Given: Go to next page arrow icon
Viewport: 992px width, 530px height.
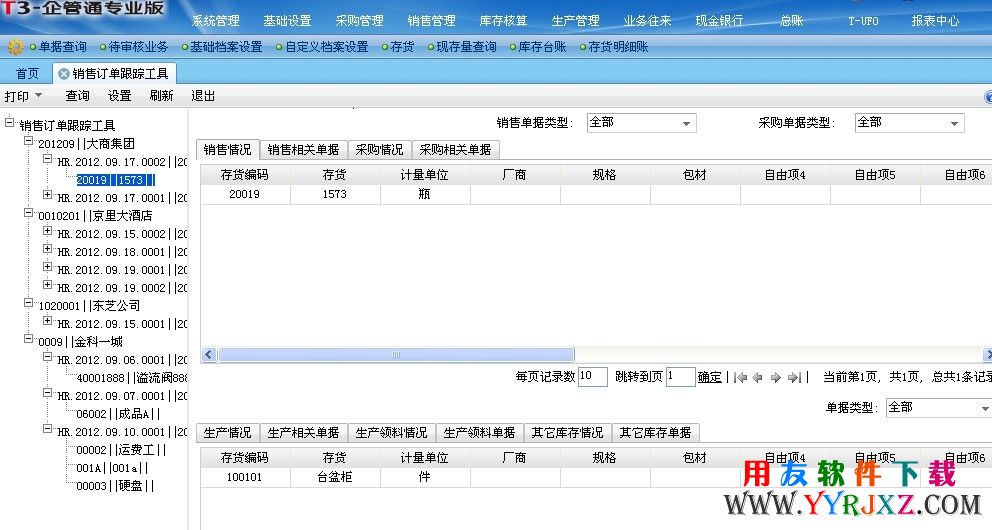Looking at the screenshot, I should [x=776, y=378].
